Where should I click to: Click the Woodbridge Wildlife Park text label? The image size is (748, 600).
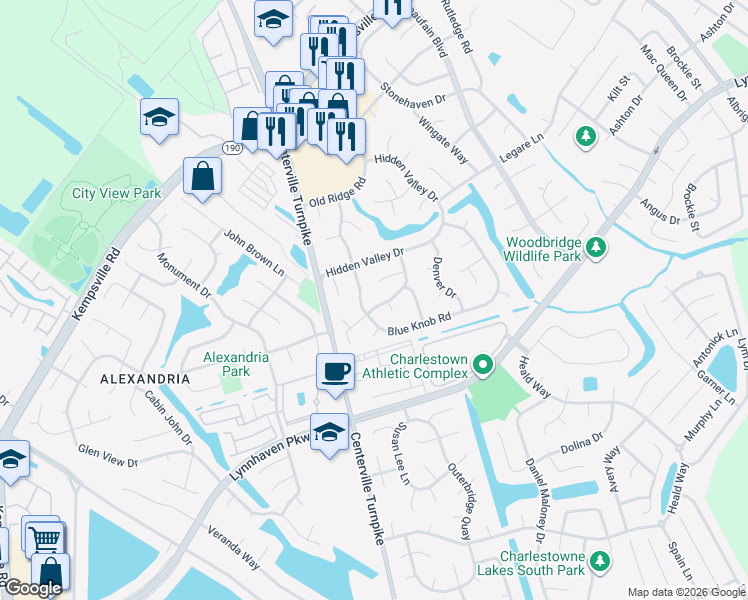click(x=543, y=249)
